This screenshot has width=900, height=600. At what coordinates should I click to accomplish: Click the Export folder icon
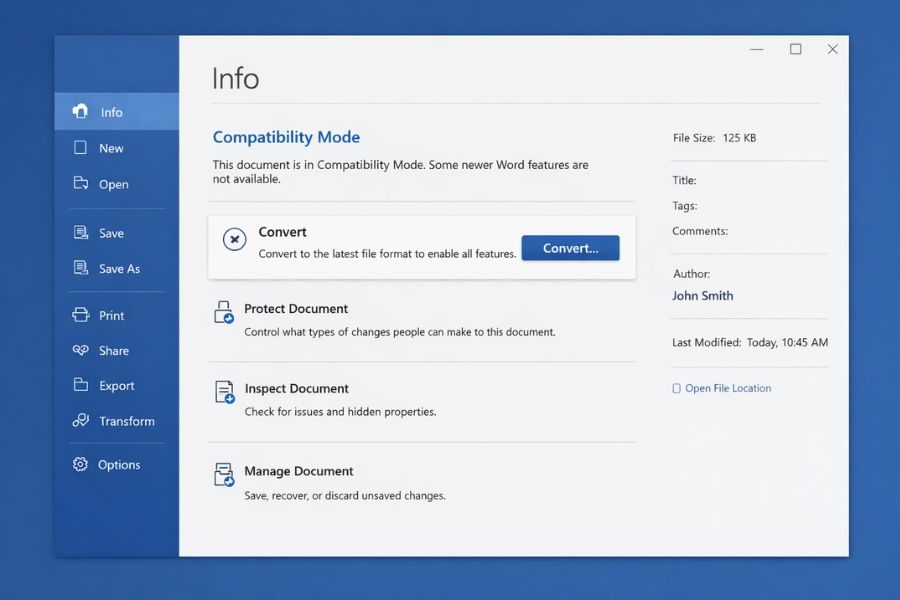click(81, 385)
